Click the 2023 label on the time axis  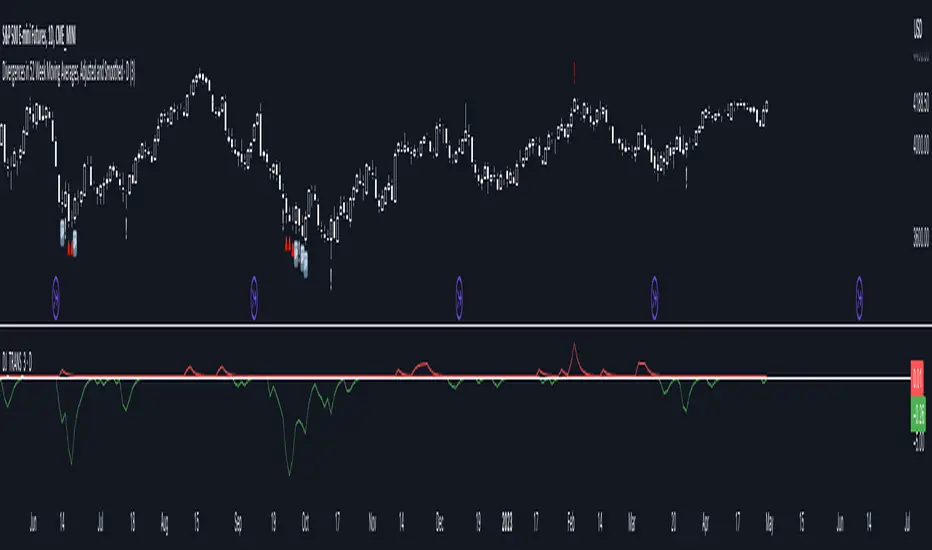(x=507, y=522)
